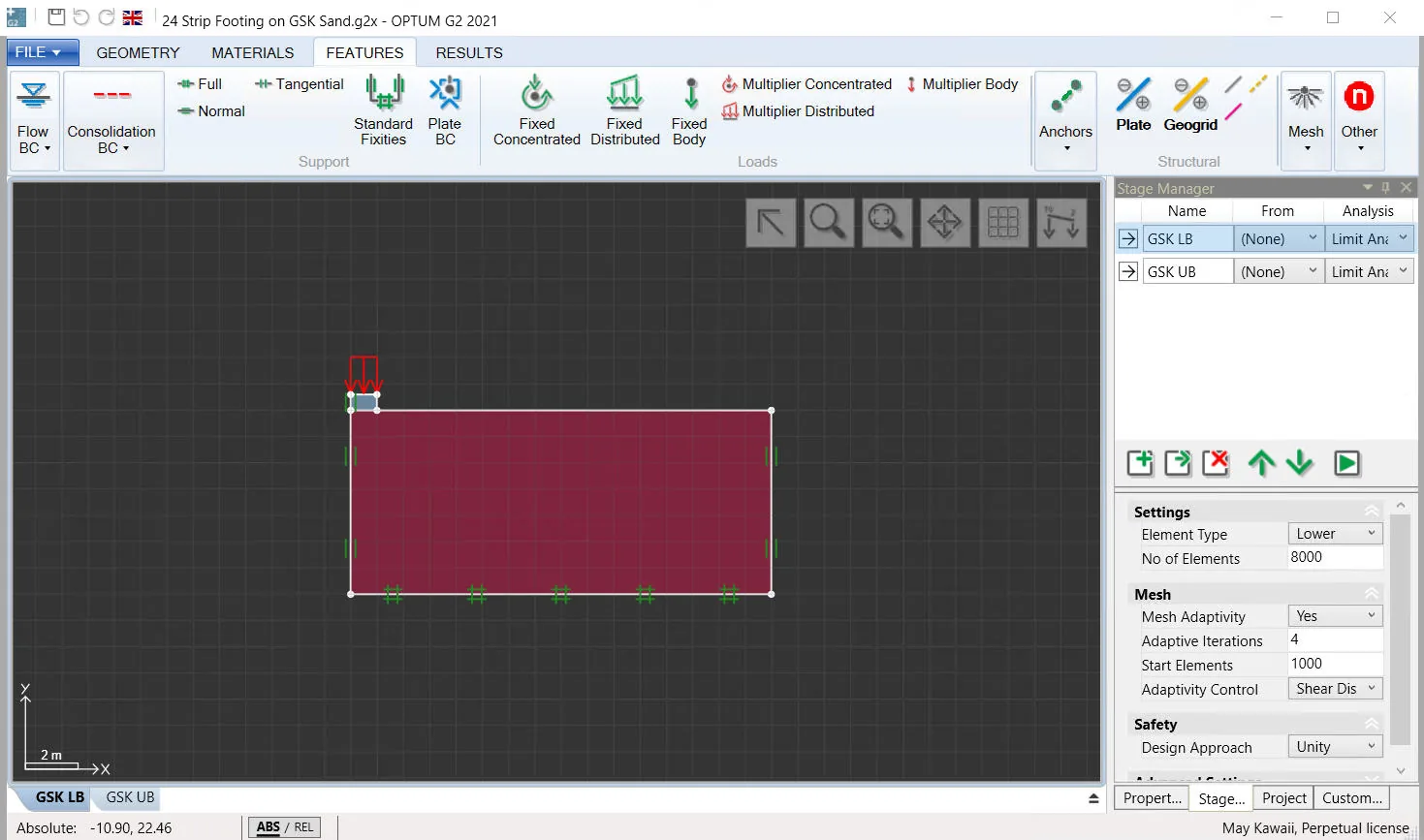The height and width of the screenshot is (840, 1424).
Task: Expand the Design Approach Unity dropdown
Action: [x=1335, y=747]
